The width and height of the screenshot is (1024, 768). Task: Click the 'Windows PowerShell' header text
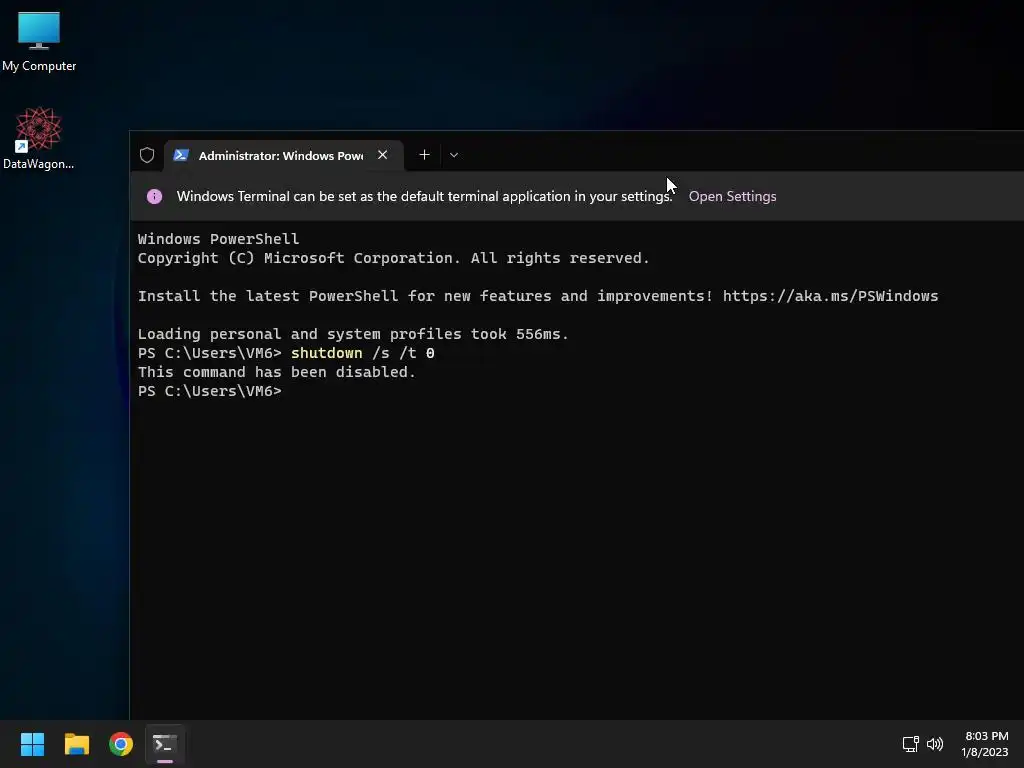coord(218,239)
